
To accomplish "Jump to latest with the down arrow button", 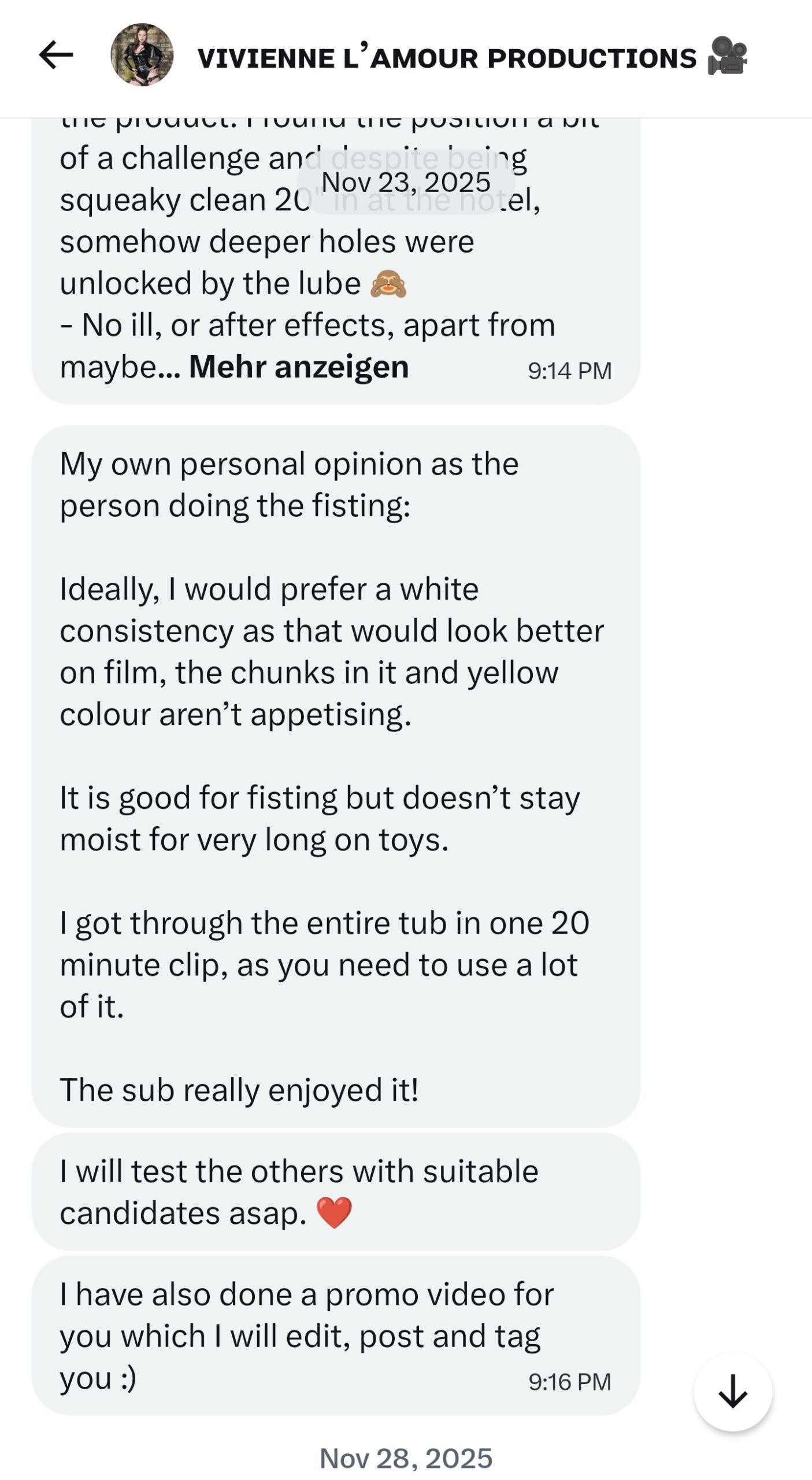I will [732, 1392].
